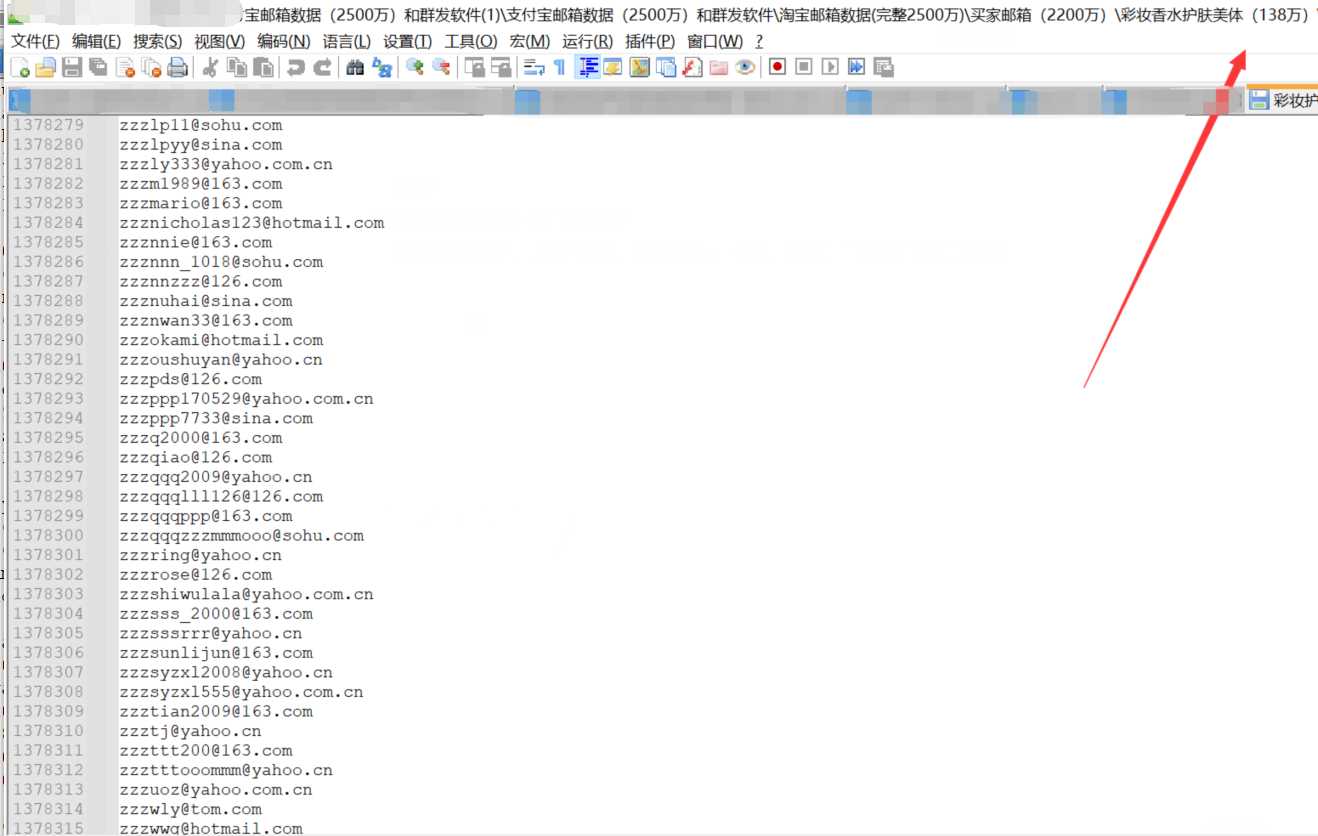Click email zzzokami@hotmail.com
Screen dimensions: 1318x836
(221, 340)
